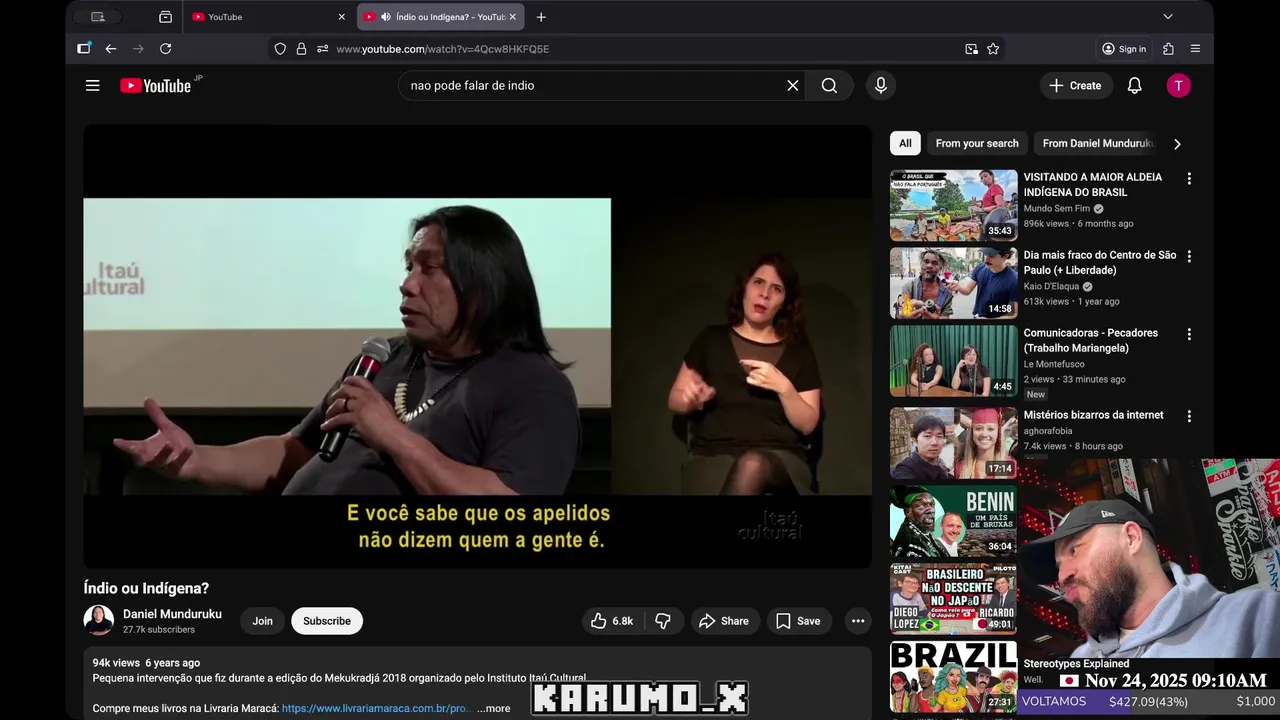Run search with the magnifier button

(x=829, y=86)
